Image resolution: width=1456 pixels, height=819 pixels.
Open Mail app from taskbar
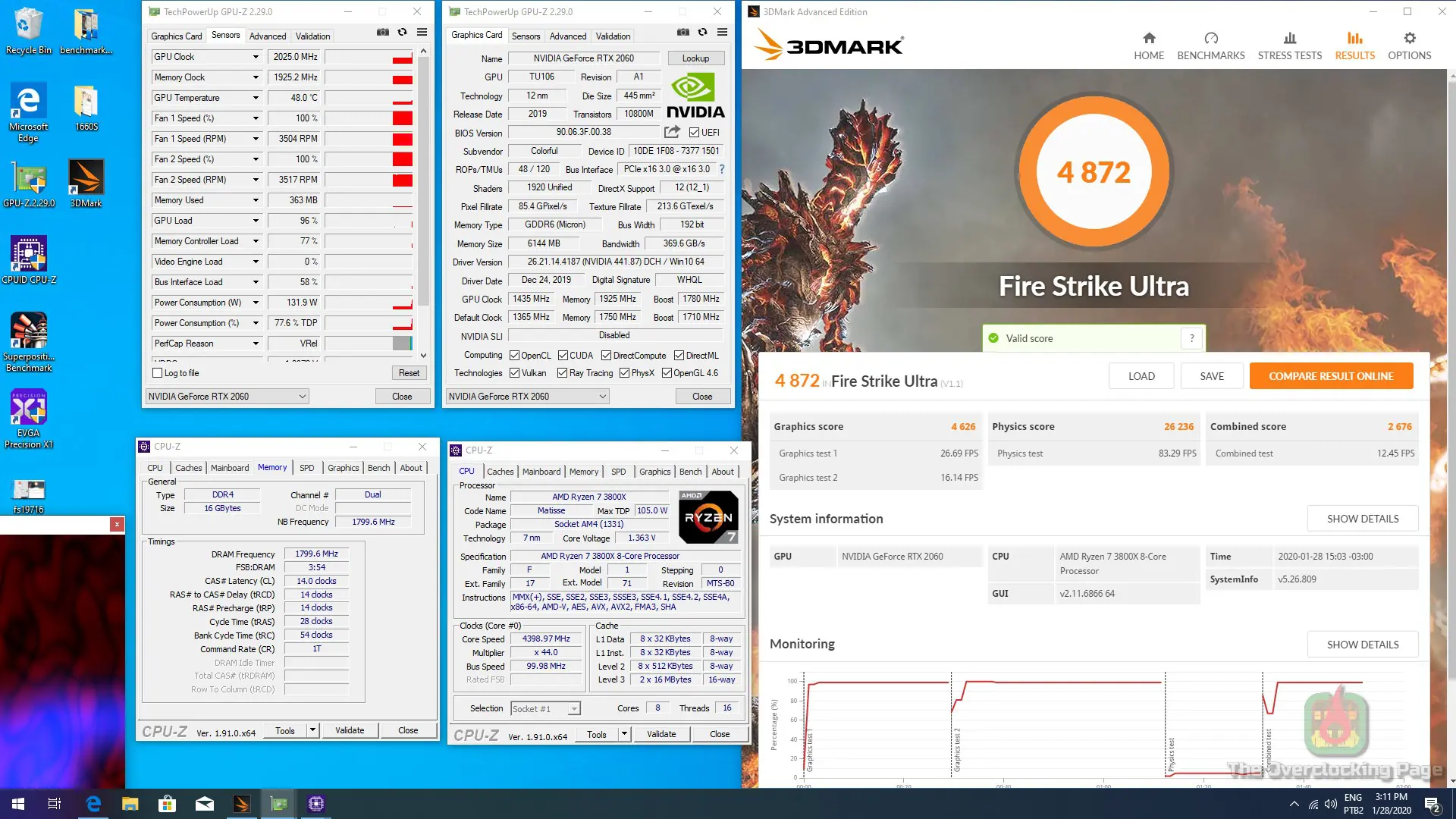point(205,804)
